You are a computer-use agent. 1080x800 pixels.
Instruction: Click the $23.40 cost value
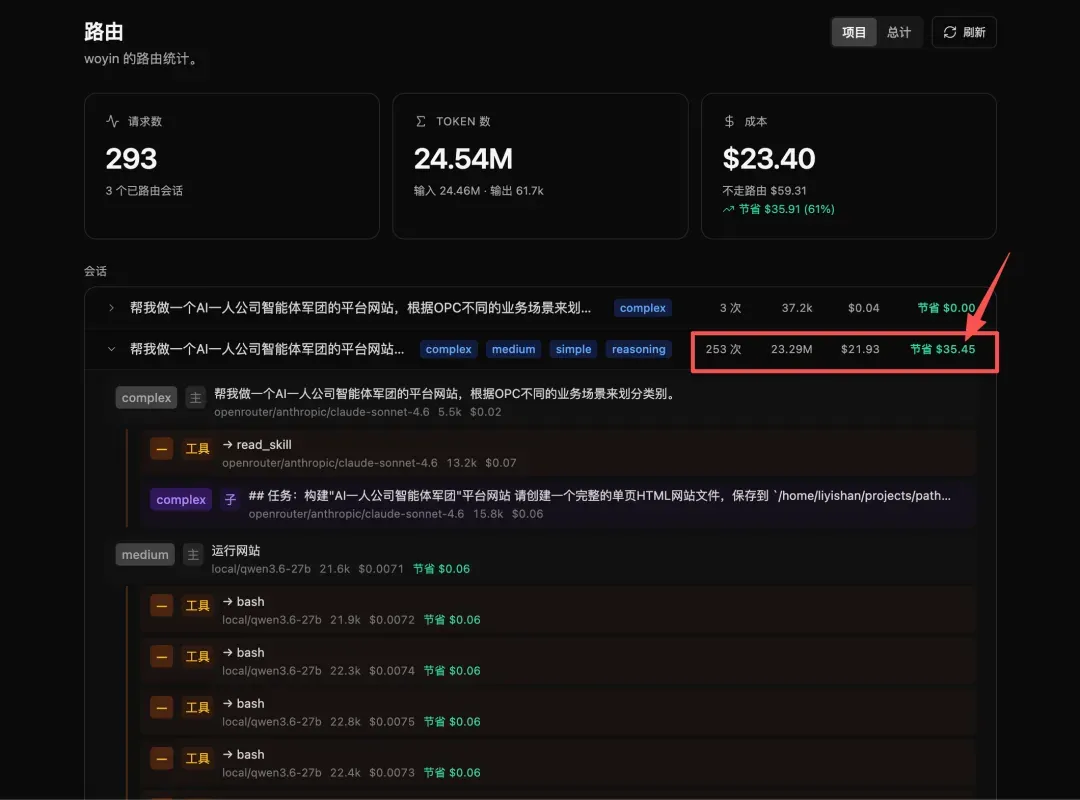(x=768, y=158)
